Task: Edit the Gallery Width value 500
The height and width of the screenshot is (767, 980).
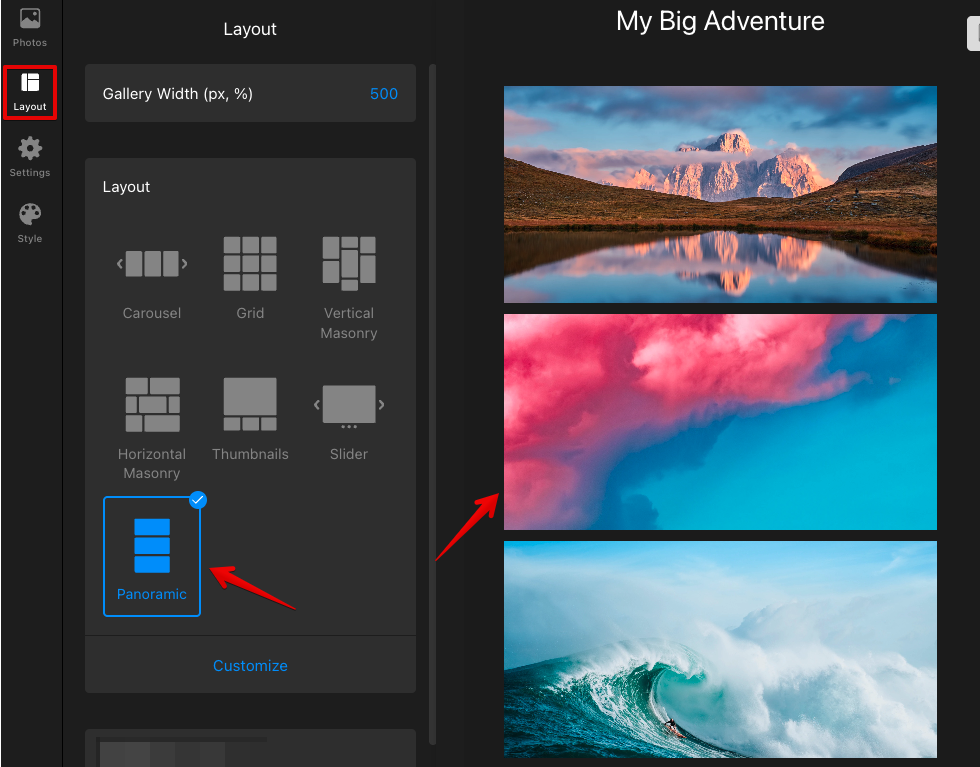Action: pos(384,94)
